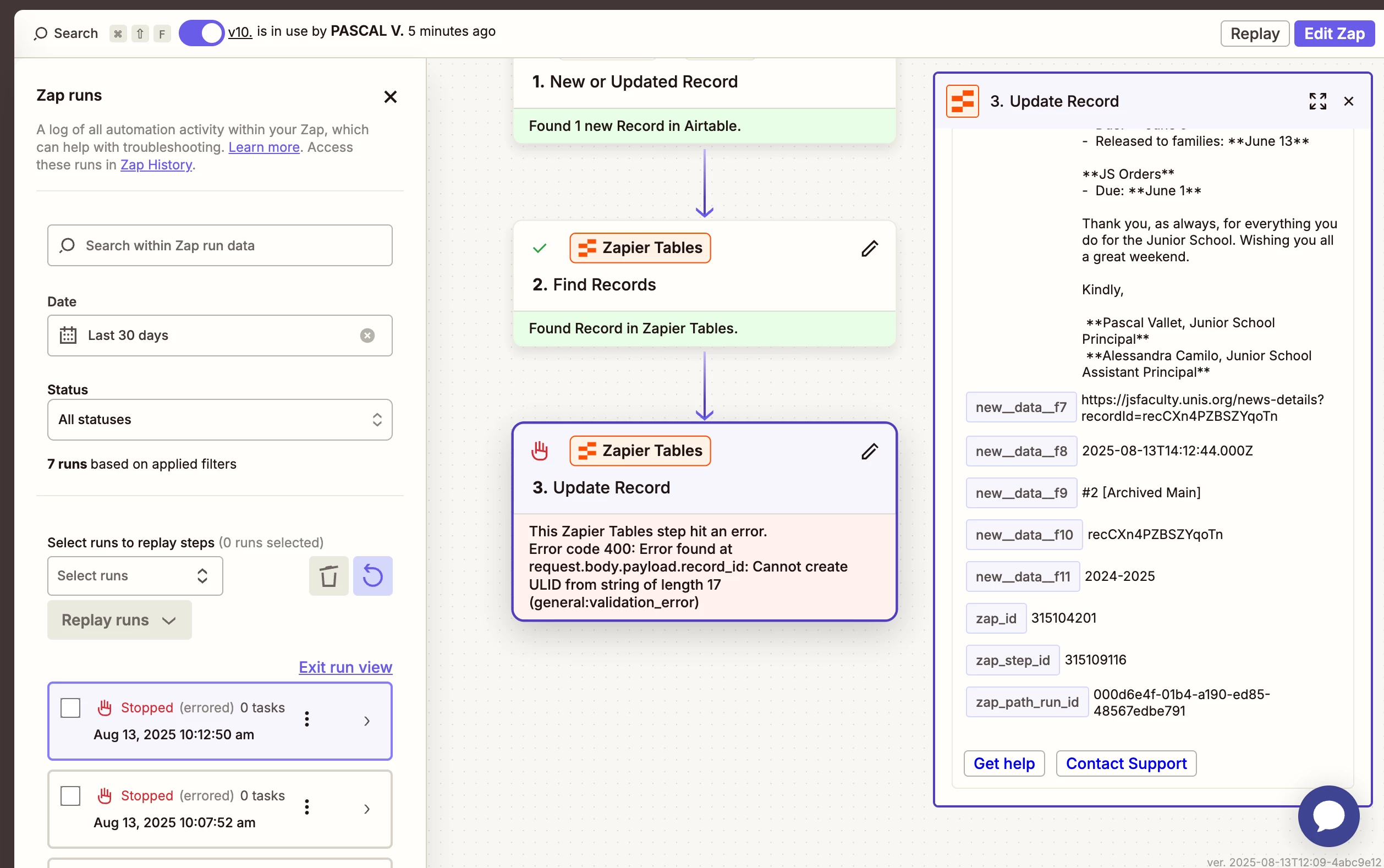Click the new__data__f10 field tag

pyautogui.click(x=1024, y=535)
